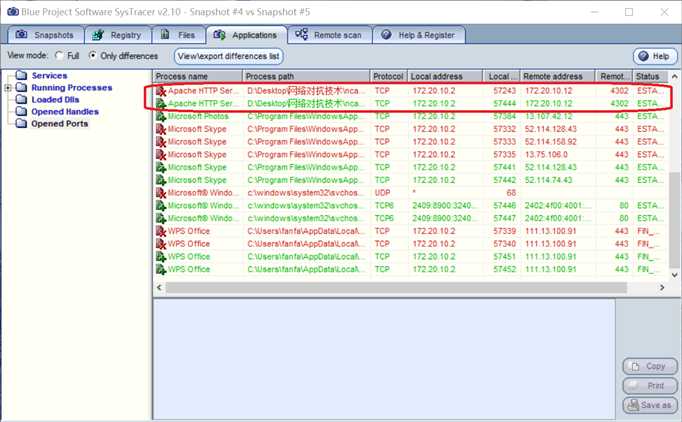Select Running Processes in the tree
The height and width of the screenshot is (422, 682).
coord(72,88)
